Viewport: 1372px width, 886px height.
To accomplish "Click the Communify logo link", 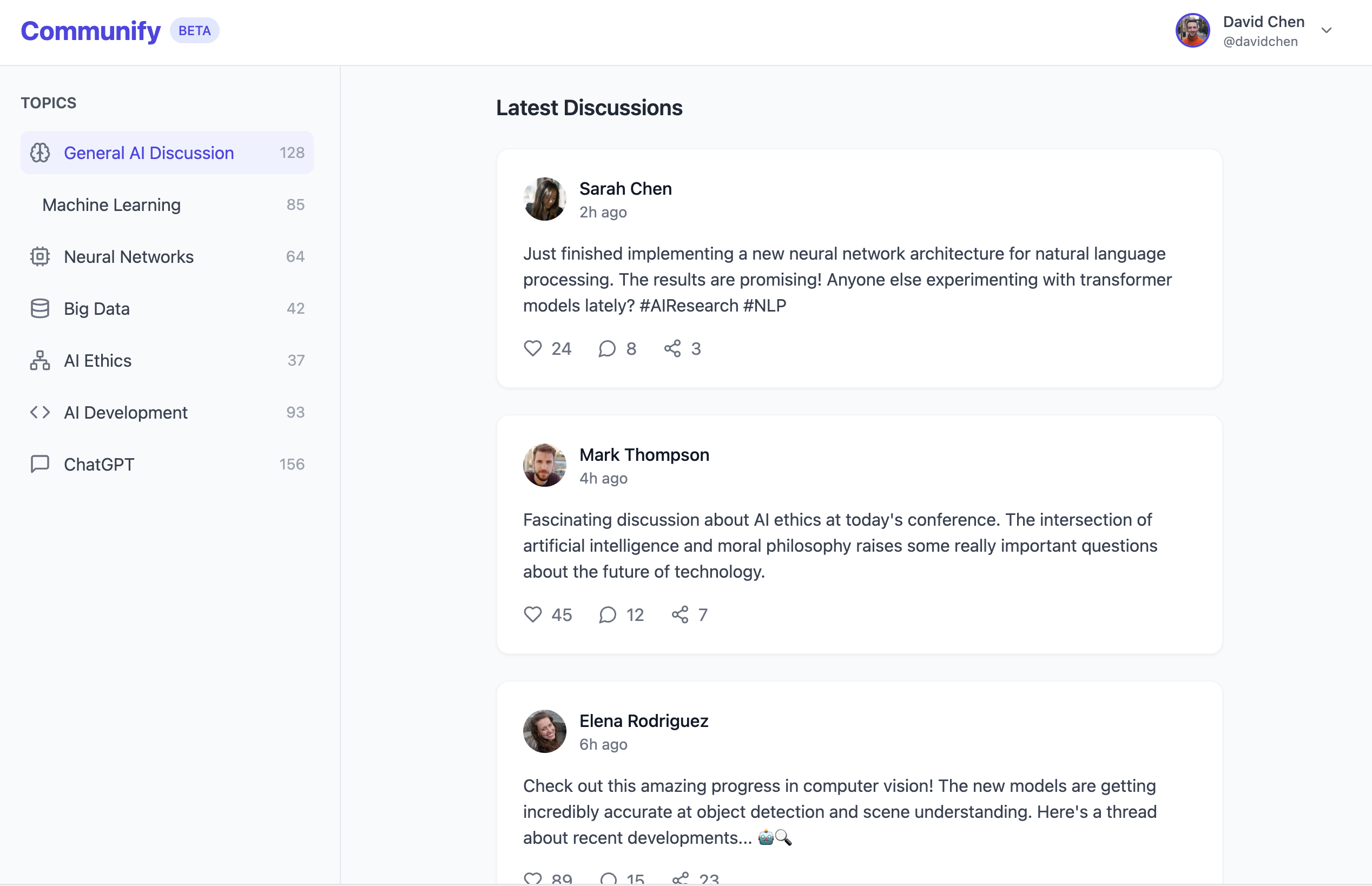I will tap(90, 30).
